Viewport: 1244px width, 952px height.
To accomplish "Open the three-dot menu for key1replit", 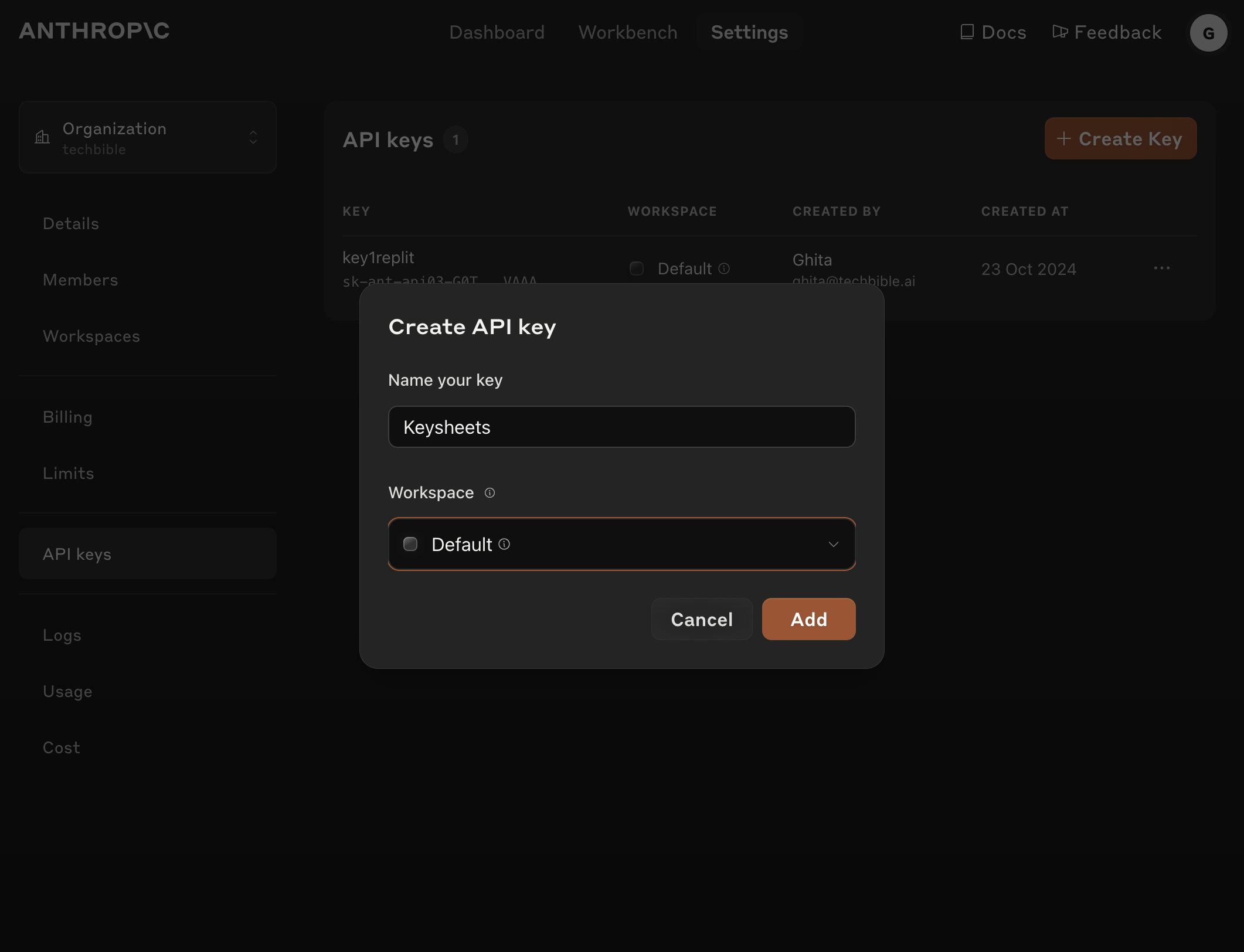I will tap(1161, 268).
